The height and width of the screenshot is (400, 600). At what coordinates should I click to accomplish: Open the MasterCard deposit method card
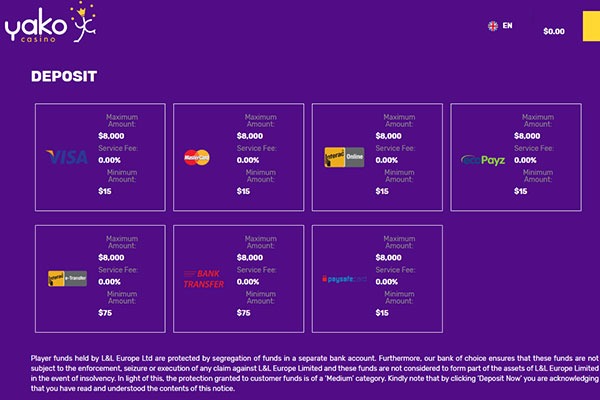point(239,157)
